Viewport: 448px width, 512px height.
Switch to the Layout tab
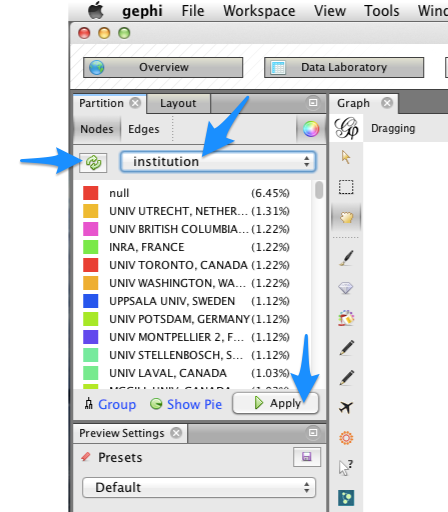pyautogui.click(x=178, y=103)
